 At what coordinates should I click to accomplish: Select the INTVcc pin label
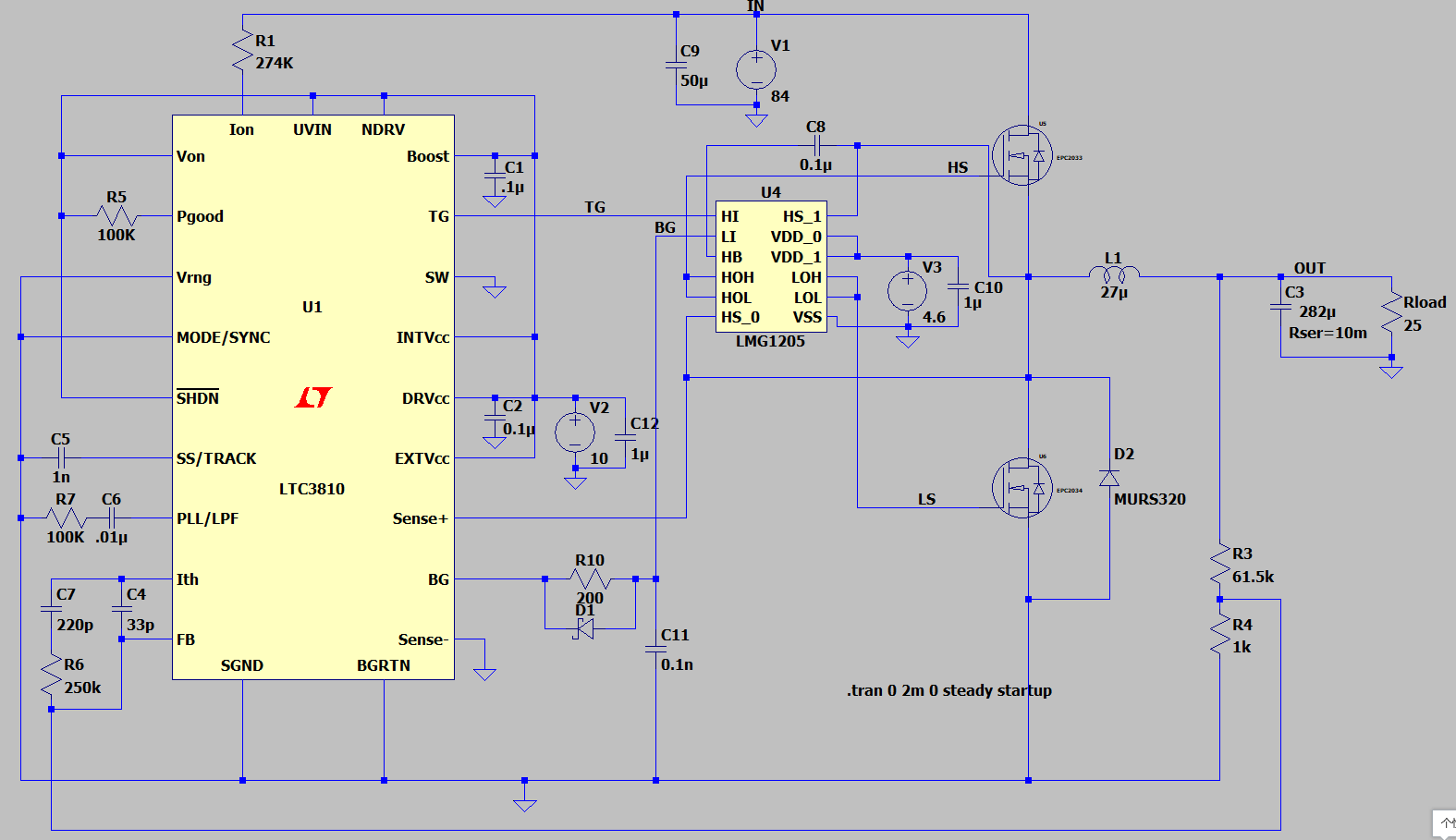tap(423, 337)
